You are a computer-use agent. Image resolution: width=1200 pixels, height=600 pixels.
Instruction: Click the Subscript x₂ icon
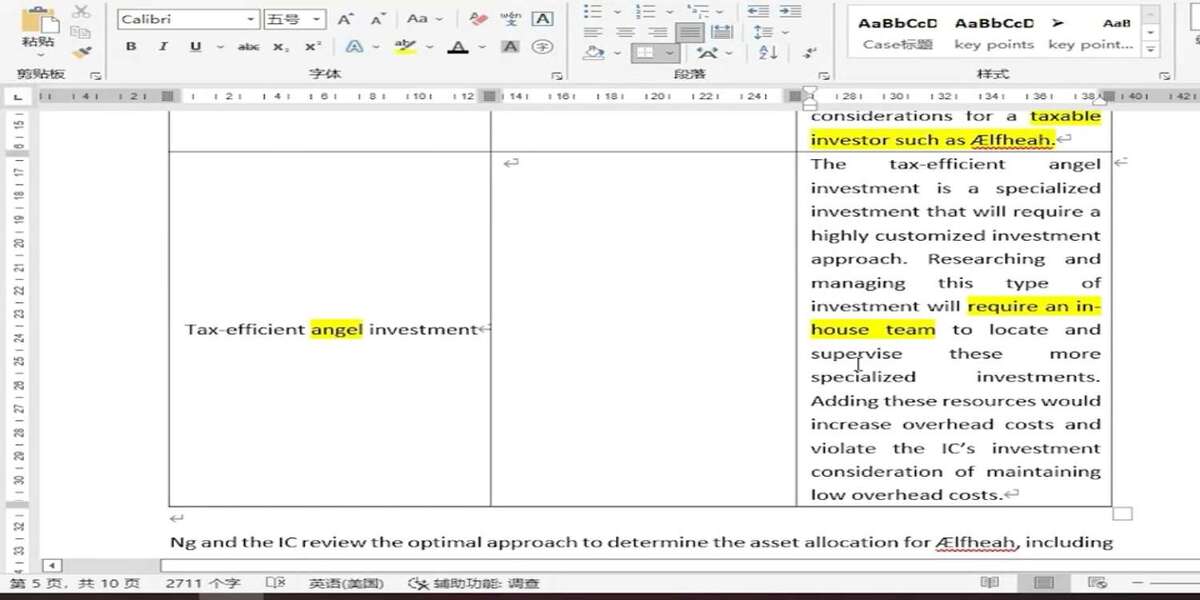pos(281,47)
